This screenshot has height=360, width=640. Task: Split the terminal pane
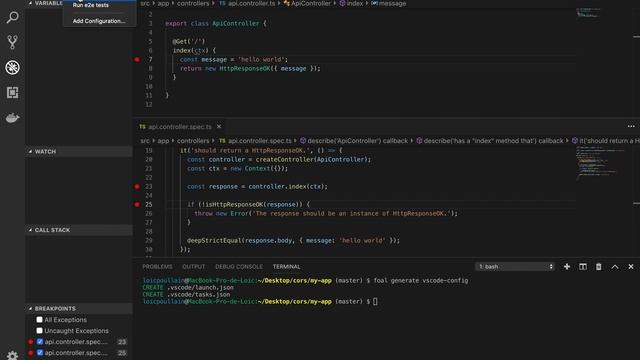tap(582, 267)
